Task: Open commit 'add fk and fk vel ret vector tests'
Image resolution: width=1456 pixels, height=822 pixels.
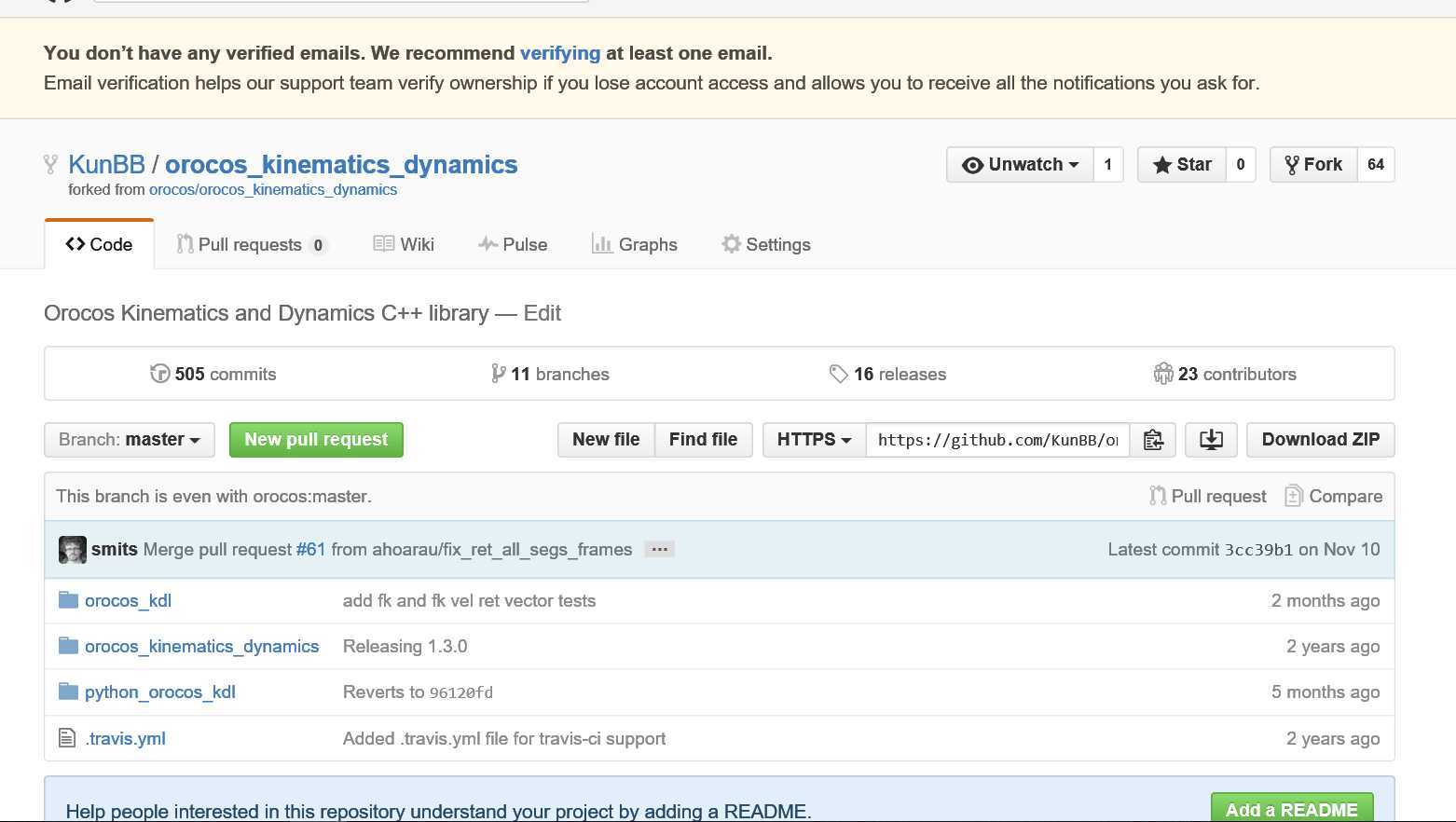Action: tap(469, 601)
